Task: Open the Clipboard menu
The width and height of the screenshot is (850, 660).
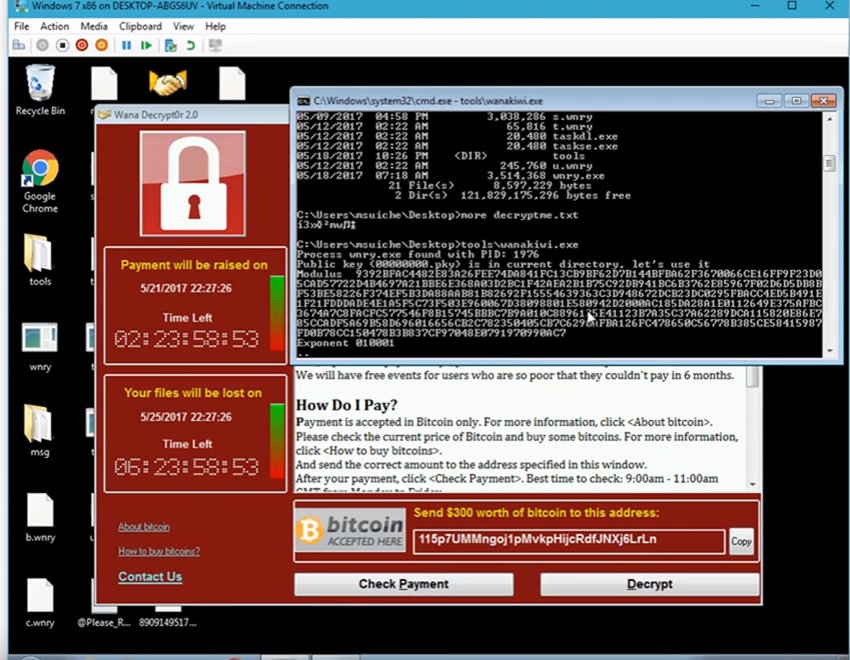Action: click(x=140, y=26)
